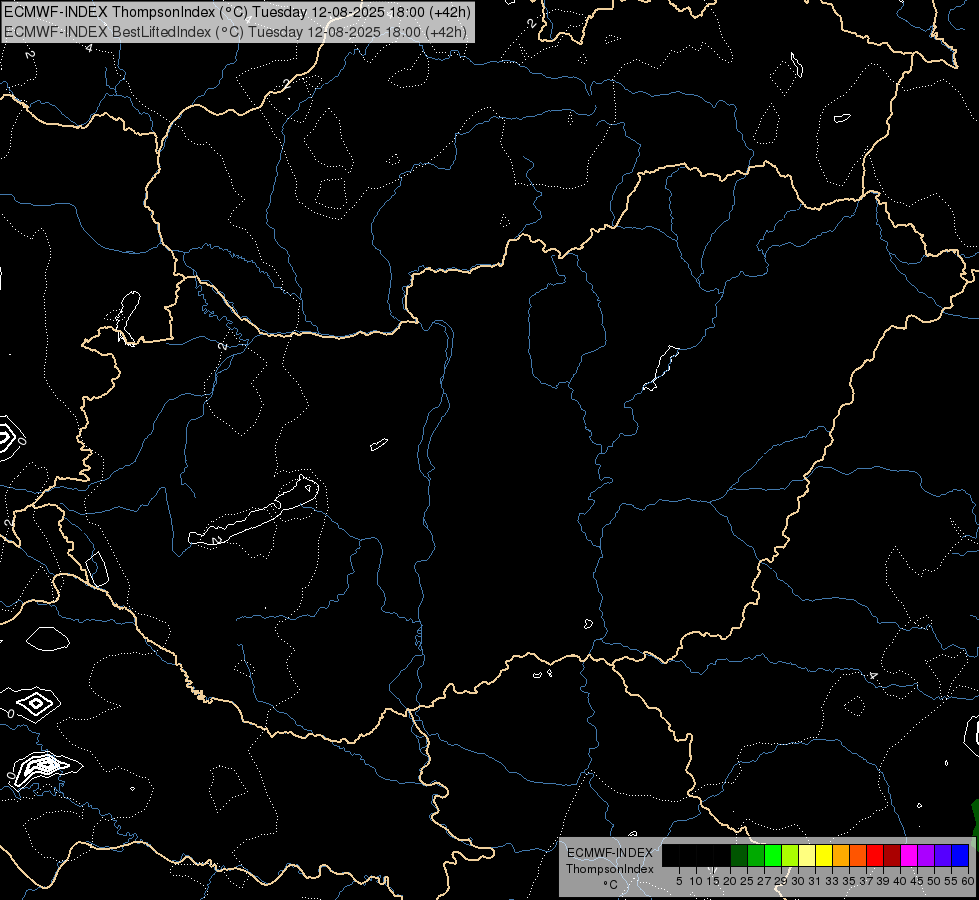Click the purple 45–50 legend swatch
This screenshot has height=900, width=979.
pos(926,856)
